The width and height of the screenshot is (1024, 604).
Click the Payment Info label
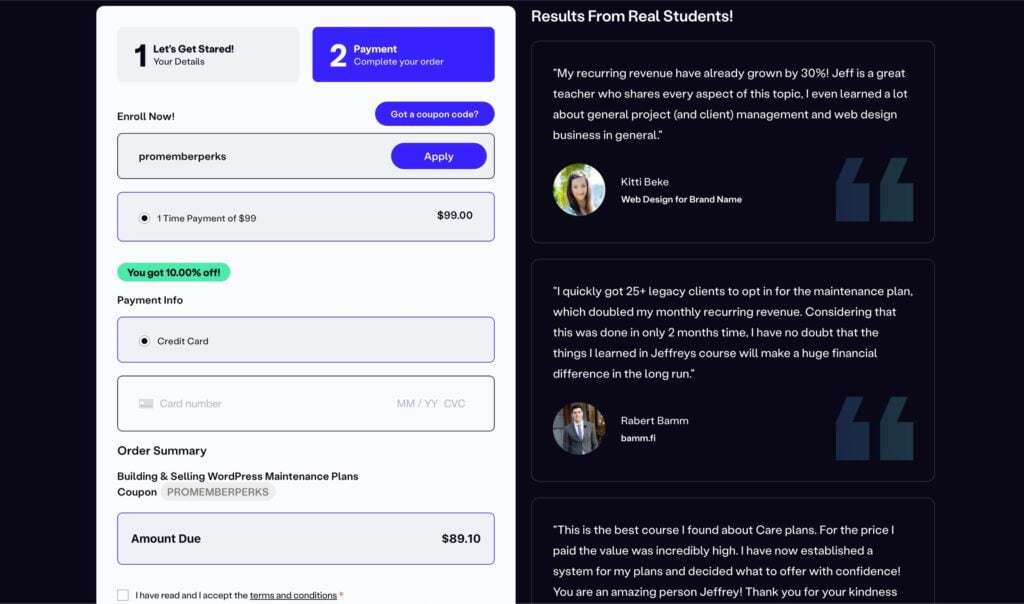coord(150,300)
